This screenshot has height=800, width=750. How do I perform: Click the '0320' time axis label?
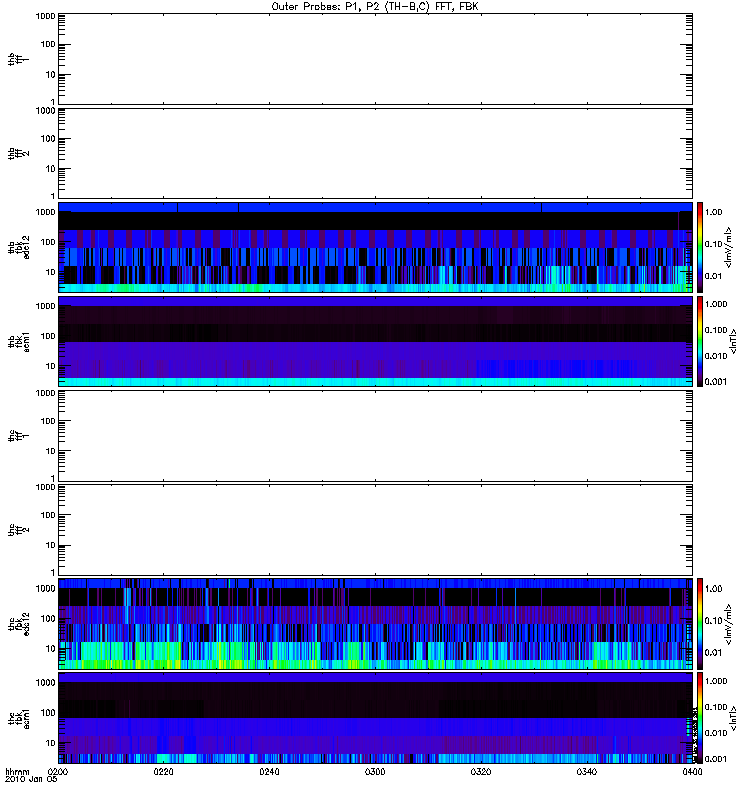pos(481,772)
